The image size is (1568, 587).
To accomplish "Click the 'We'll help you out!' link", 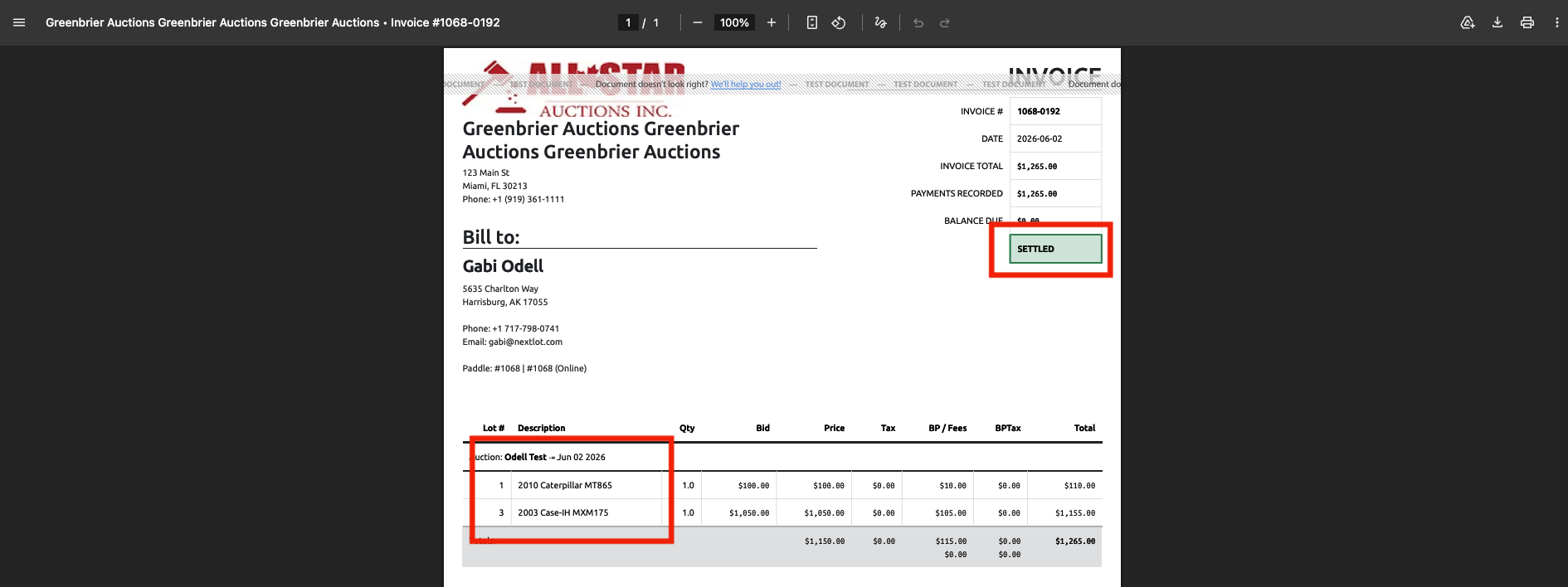I will click(x=746, y=85).
